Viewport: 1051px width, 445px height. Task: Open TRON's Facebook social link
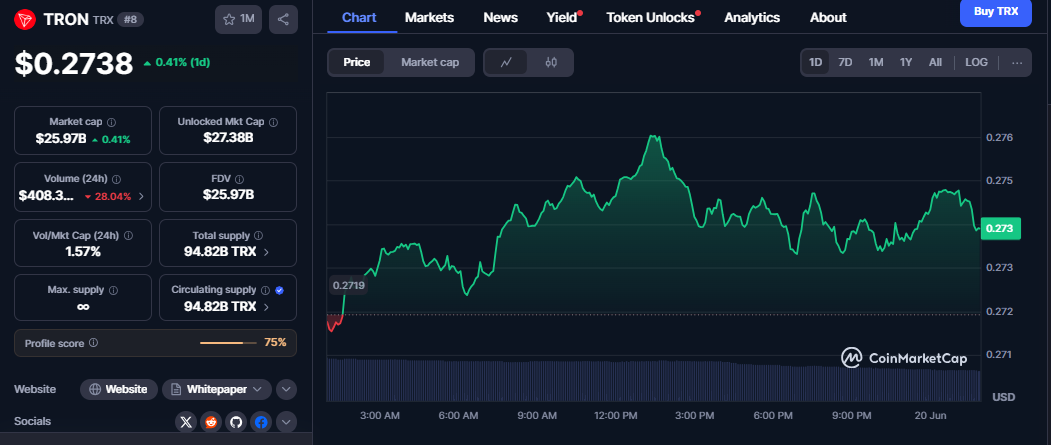tap(261, 422)
